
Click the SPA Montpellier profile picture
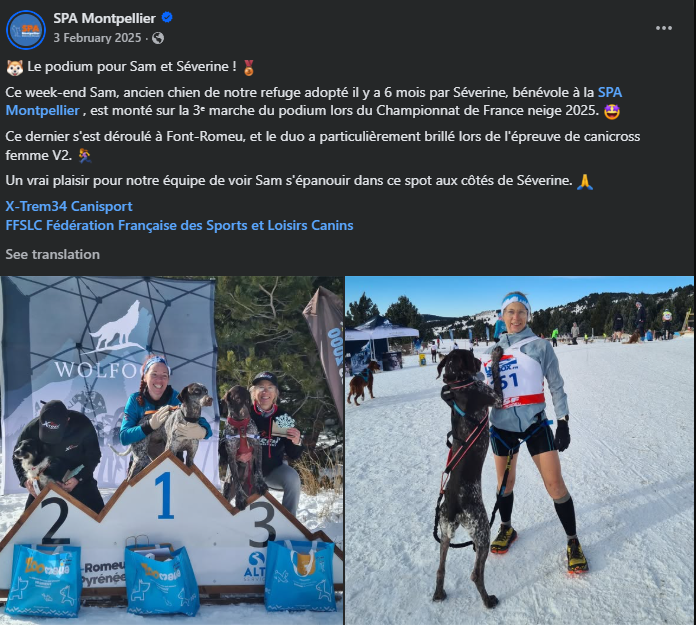26,30
